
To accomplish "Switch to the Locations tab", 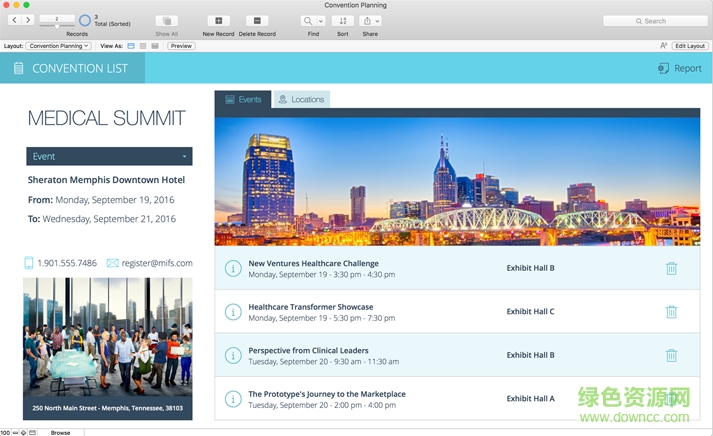I will (301, 99).
